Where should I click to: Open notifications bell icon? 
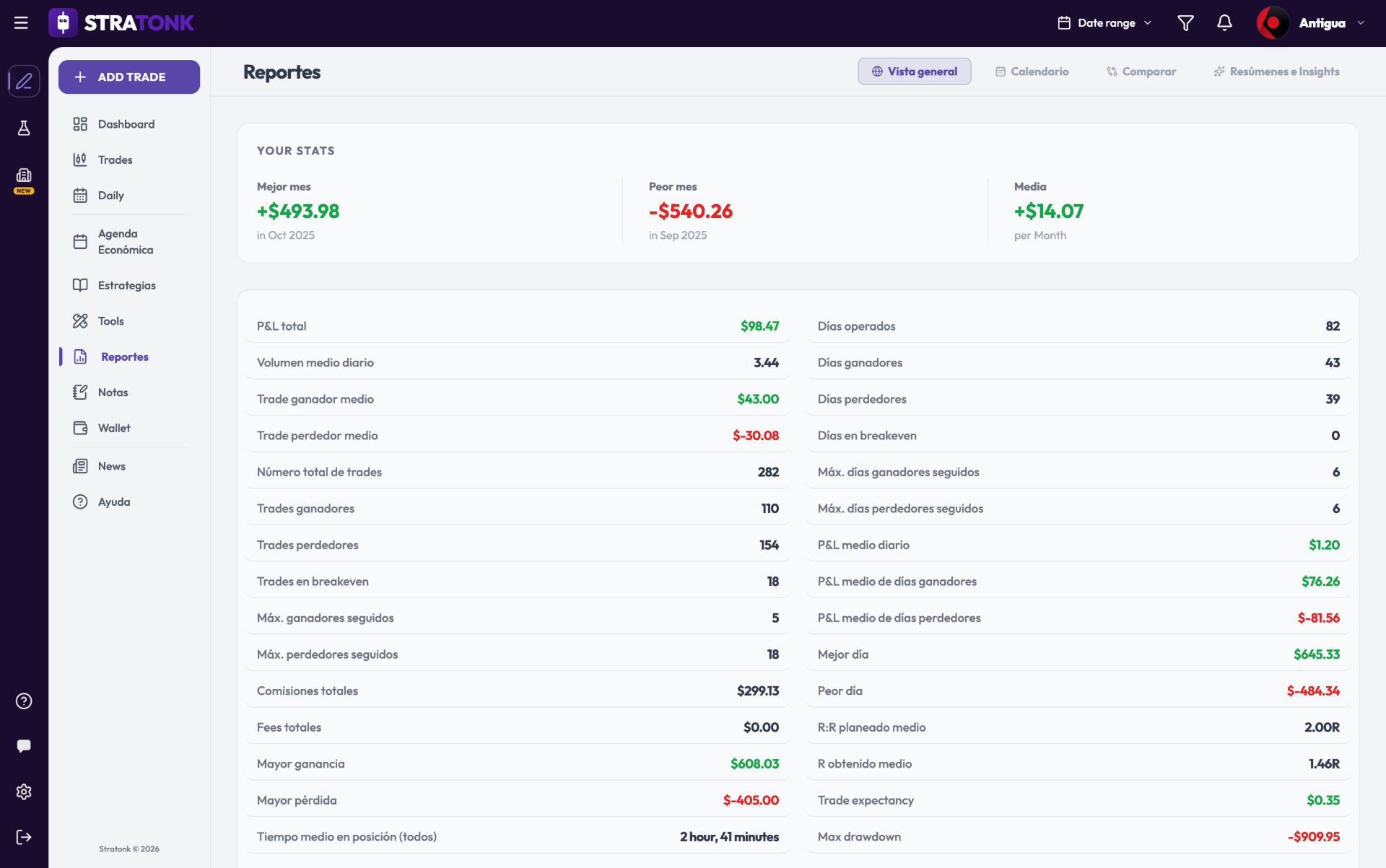[x=1224, y=23]
